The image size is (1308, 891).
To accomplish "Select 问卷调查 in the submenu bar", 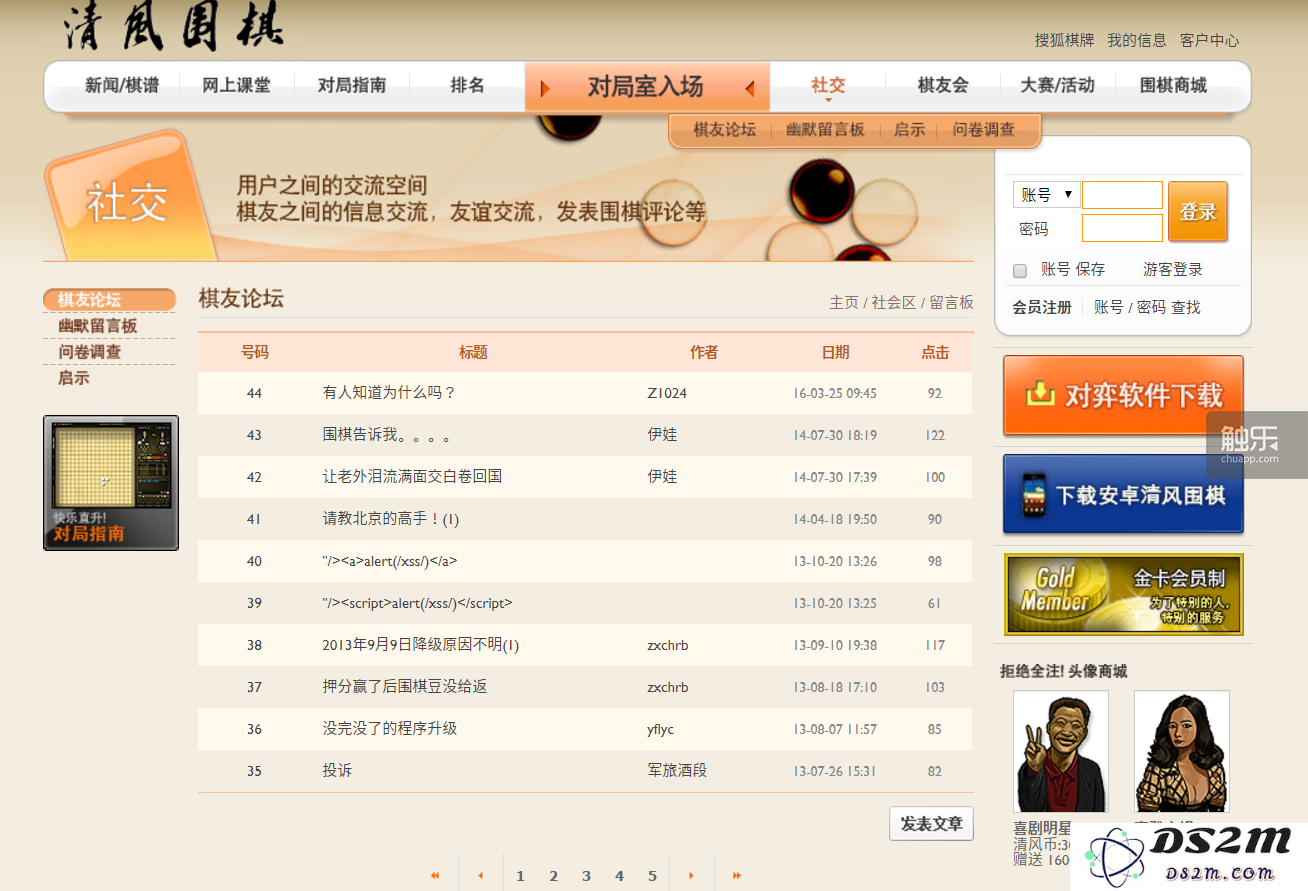I will pyautogui.click(x=983, y=130).
